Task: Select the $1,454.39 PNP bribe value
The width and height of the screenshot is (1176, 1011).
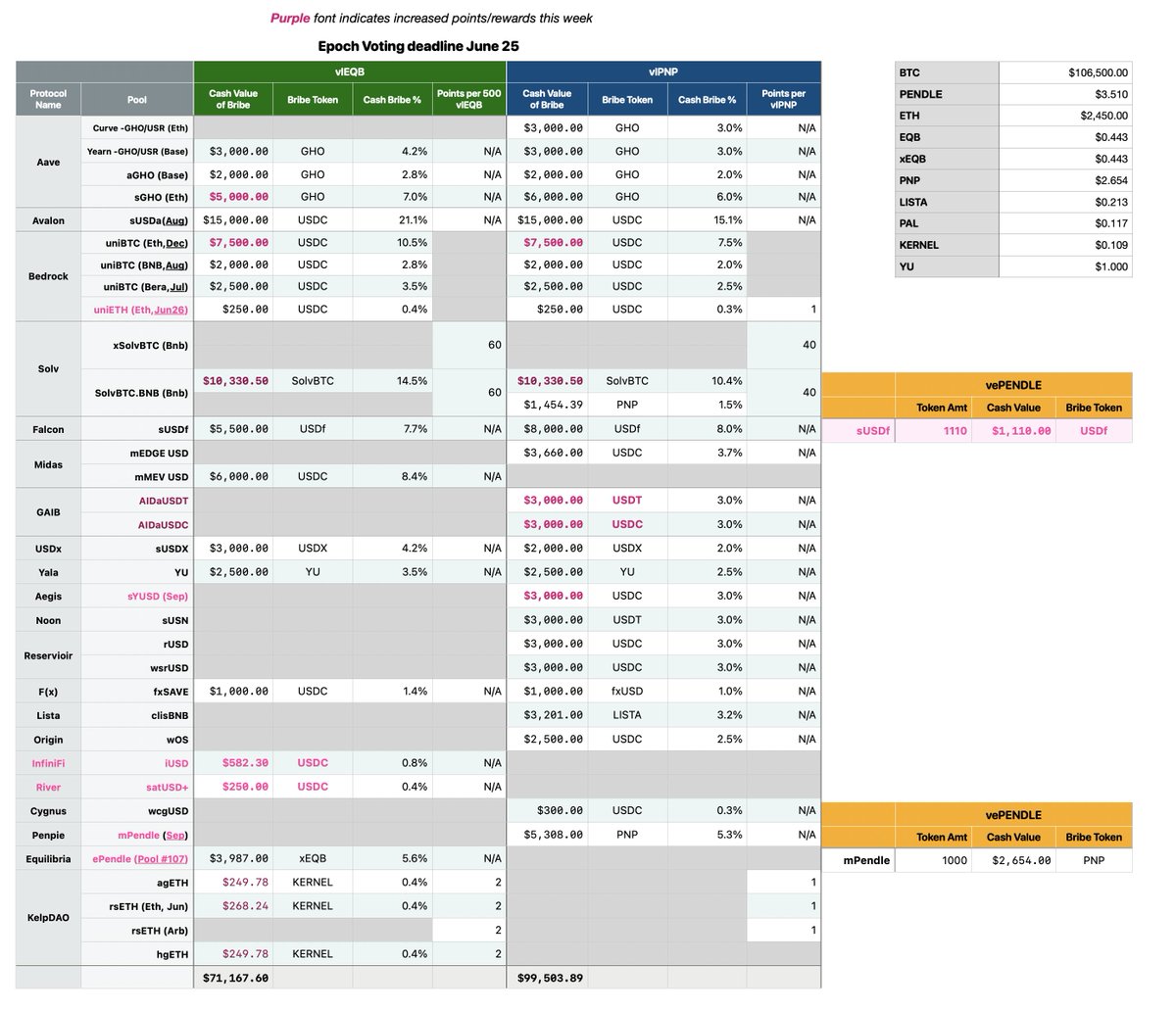Action: (547, 405)
